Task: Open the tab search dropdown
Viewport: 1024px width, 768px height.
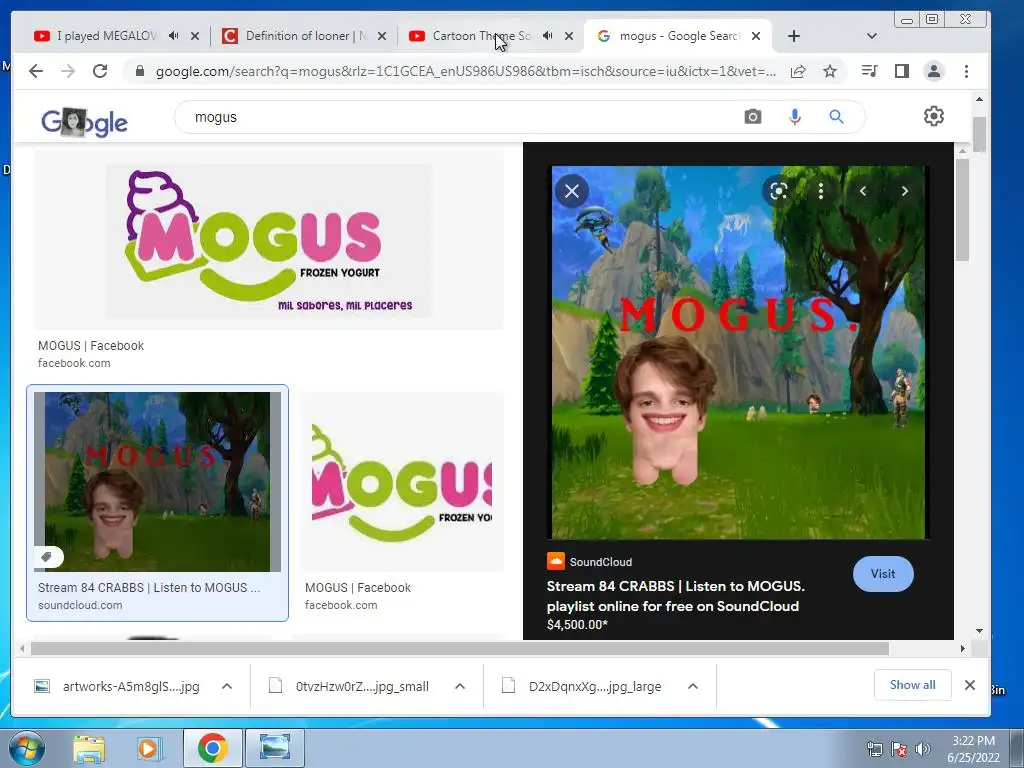Action: click(x=871, y=36)
